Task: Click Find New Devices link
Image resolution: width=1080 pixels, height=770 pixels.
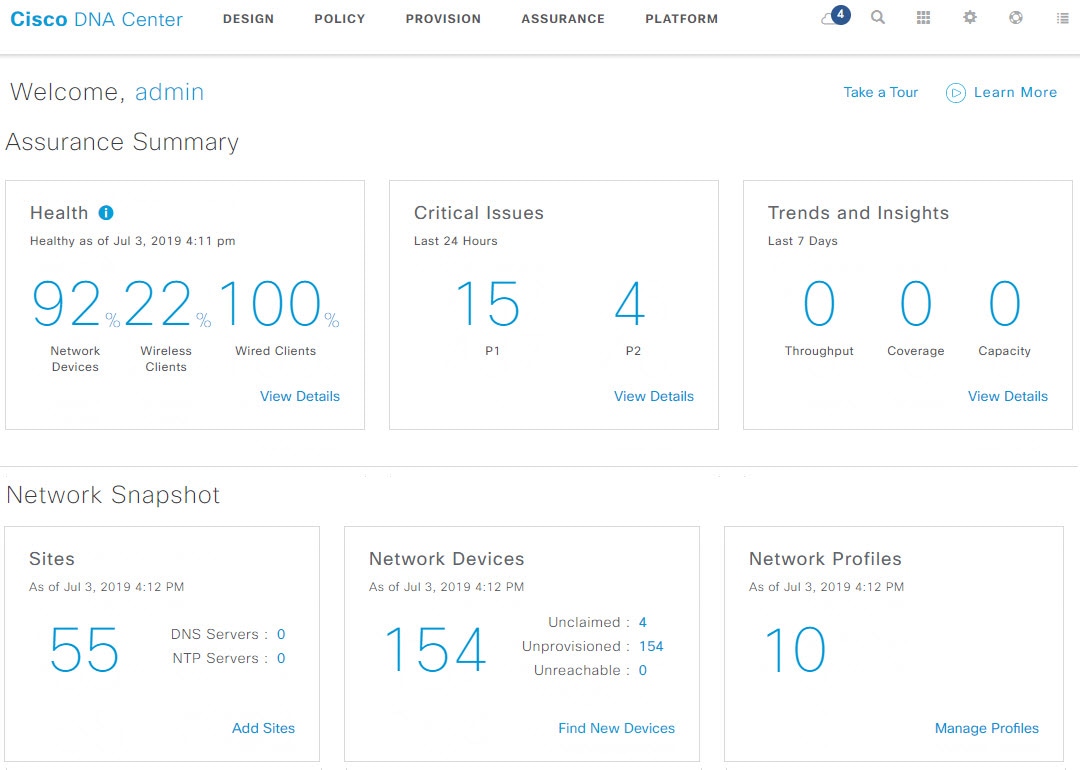Action: (x=616, y=728)
